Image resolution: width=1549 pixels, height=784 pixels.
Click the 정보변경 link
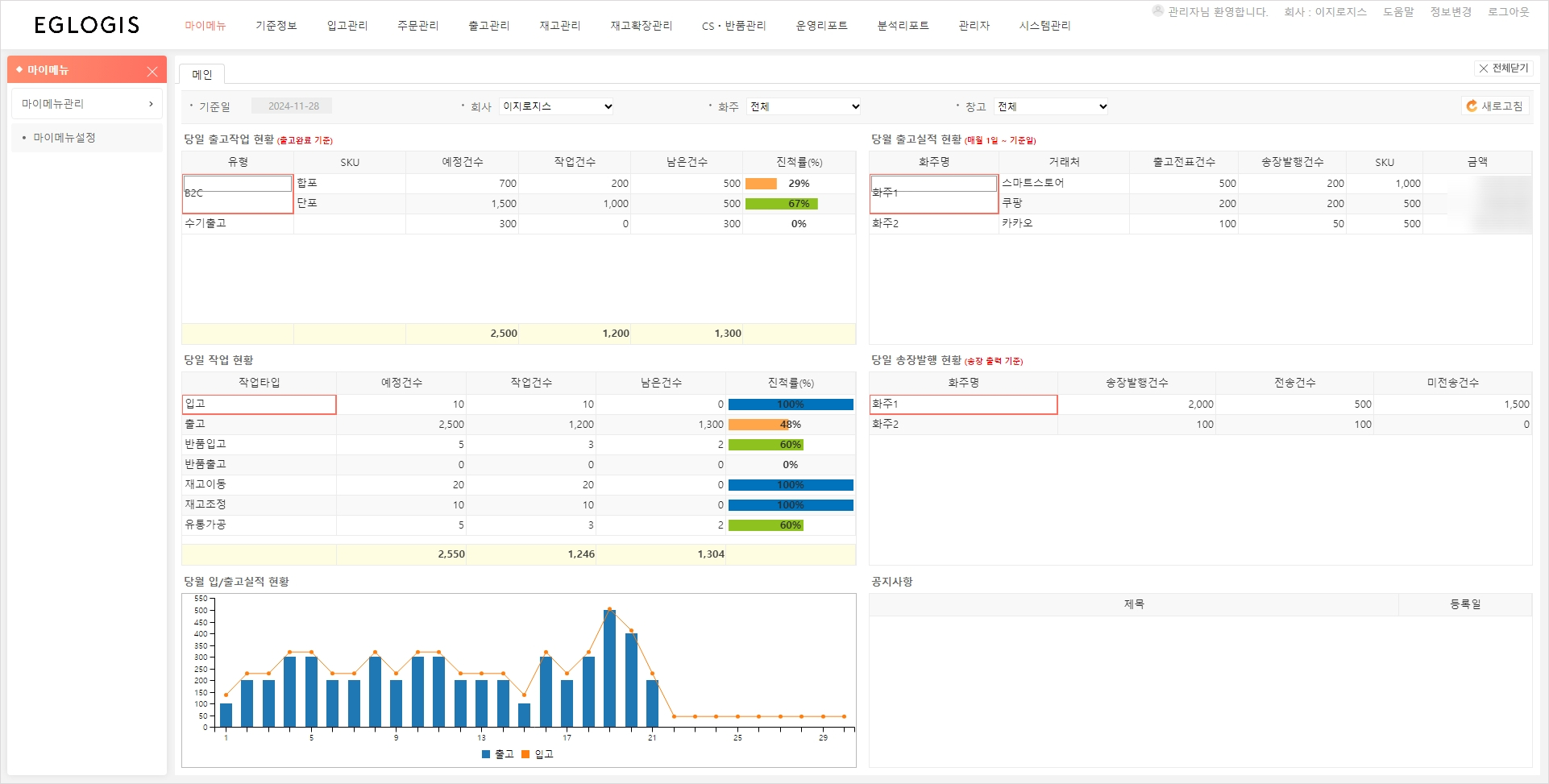coord(1451,12)
